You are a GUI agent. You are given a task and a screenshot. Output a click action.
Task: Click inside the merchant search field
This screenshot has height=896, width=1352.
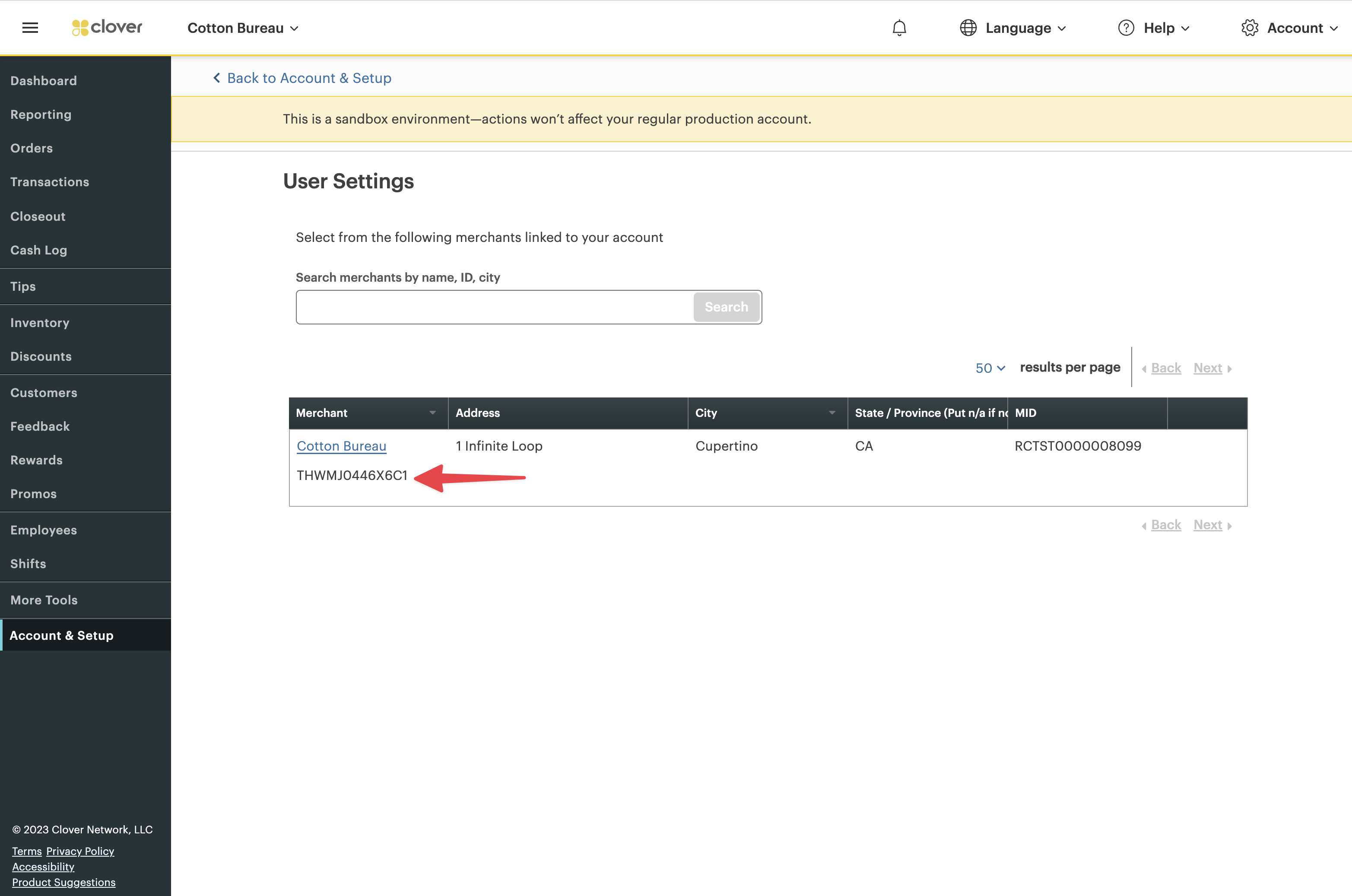point(491,307)
